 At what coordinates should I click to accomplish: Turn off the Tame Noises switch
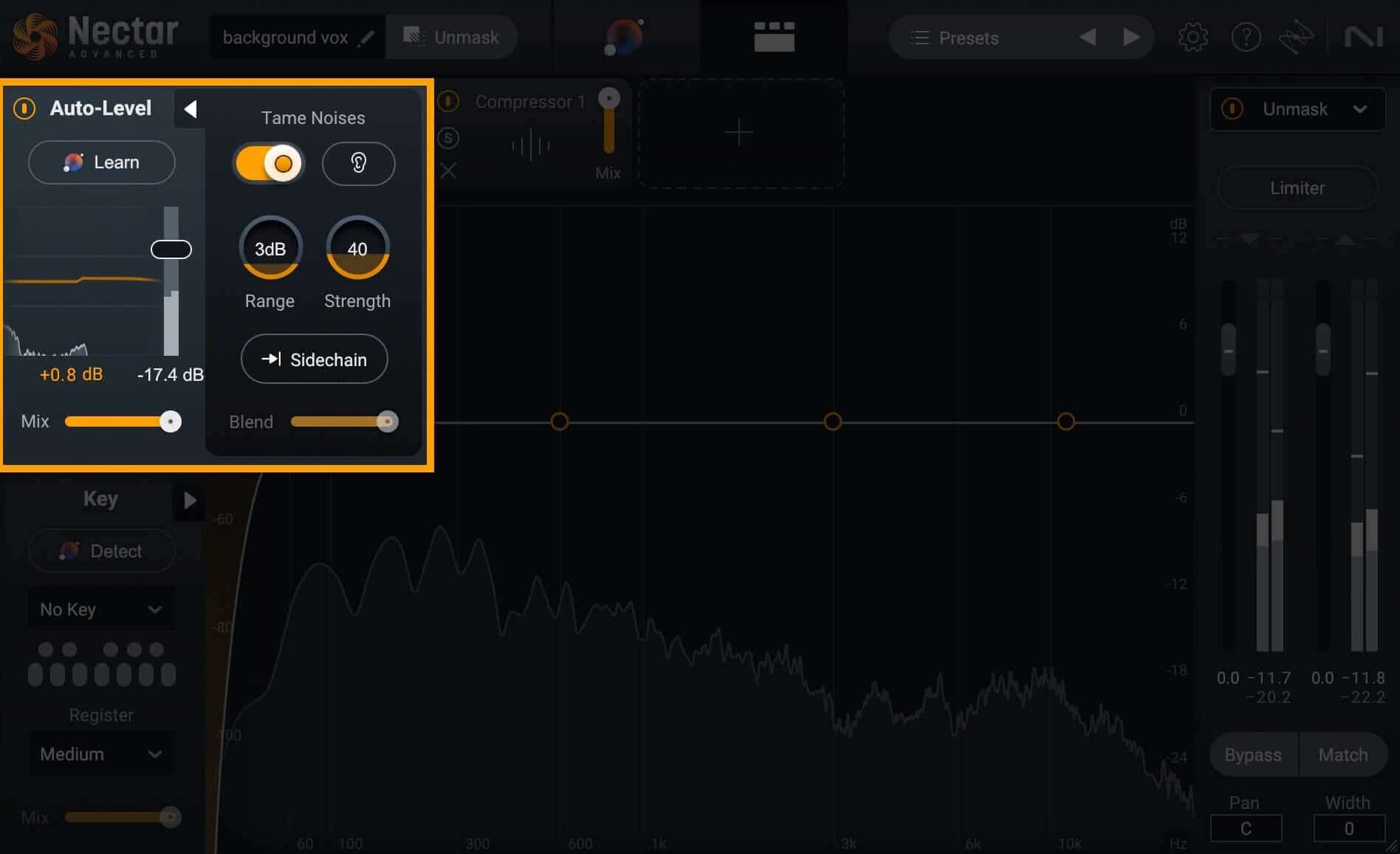[269, 163]
